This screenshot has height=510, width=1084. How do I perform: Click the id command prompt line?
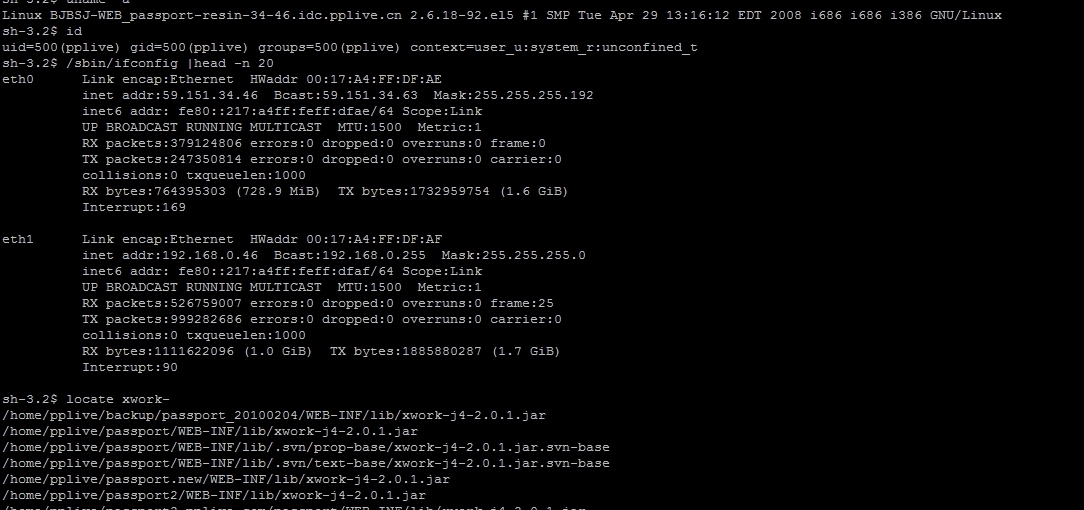click(41, 31)
